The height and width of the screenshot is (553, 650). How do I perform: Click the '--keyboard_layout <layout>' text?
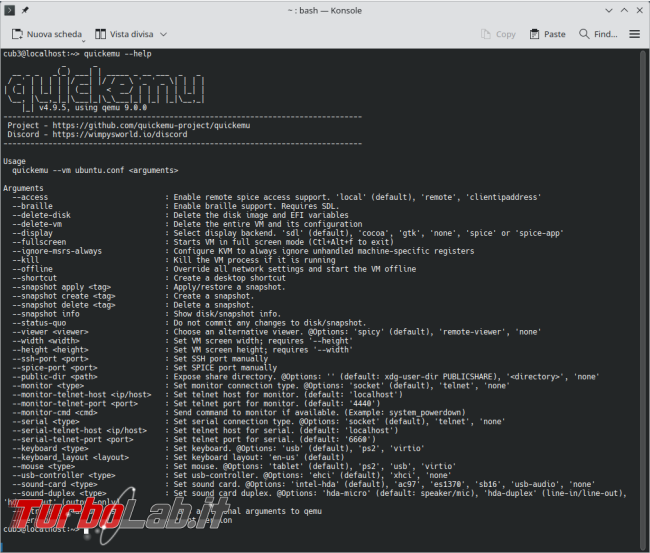pos(70,458)
